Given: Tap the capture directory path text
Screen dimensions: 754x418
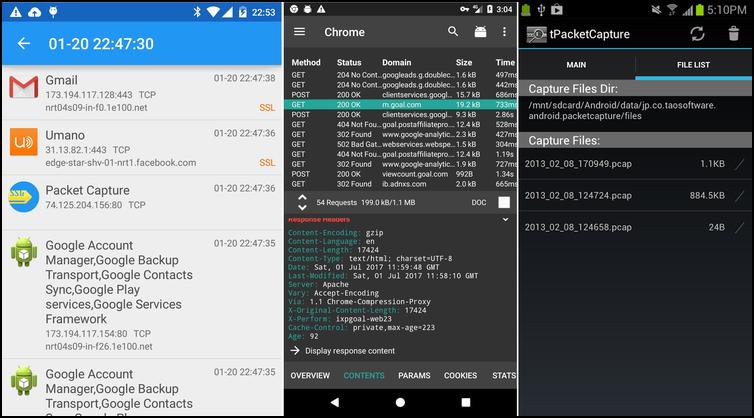Looking at the screenshot, I should click(x=622, y=111).
